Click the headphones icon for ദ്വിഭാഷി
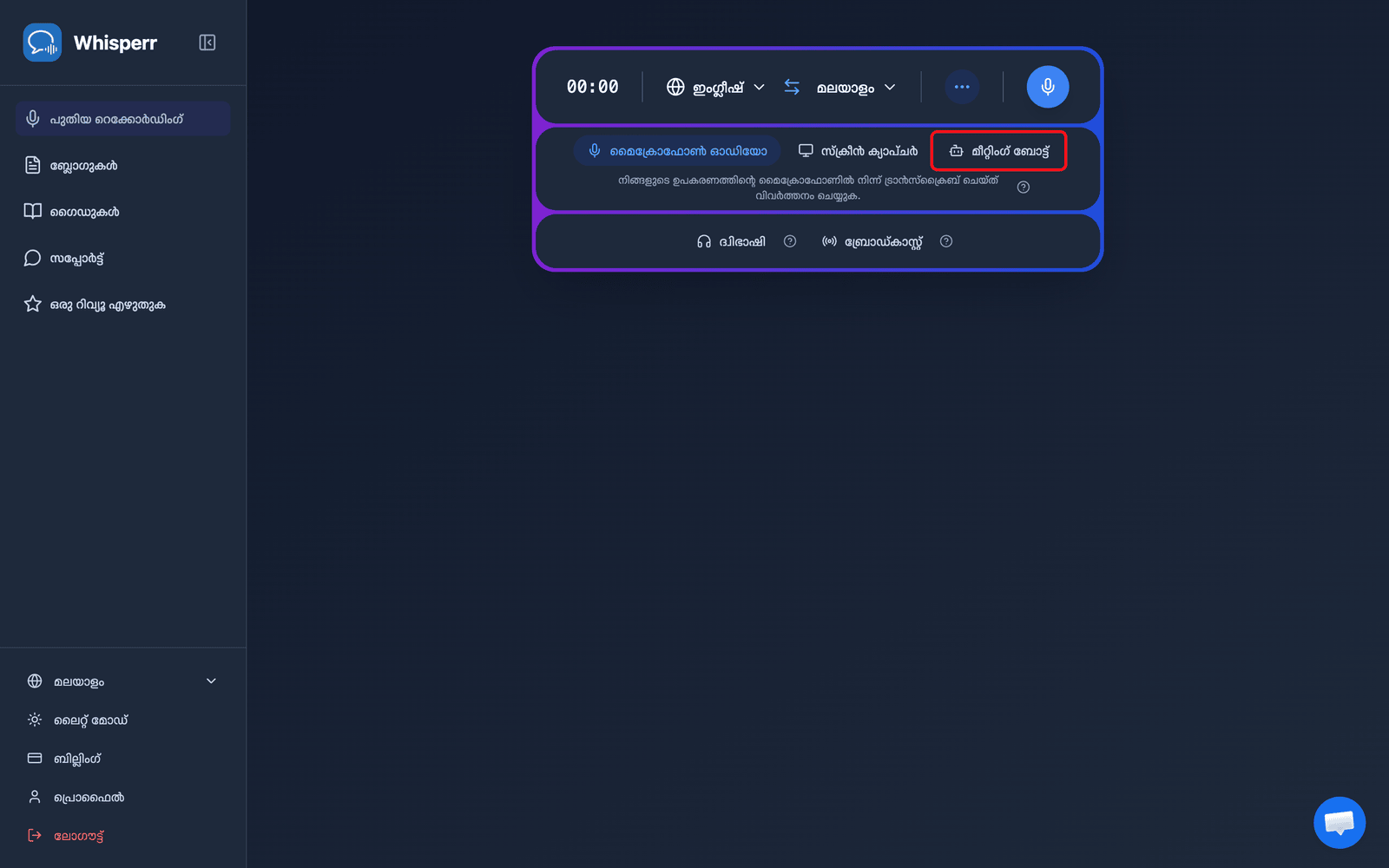1389x868 pixels. click(704, 241)
